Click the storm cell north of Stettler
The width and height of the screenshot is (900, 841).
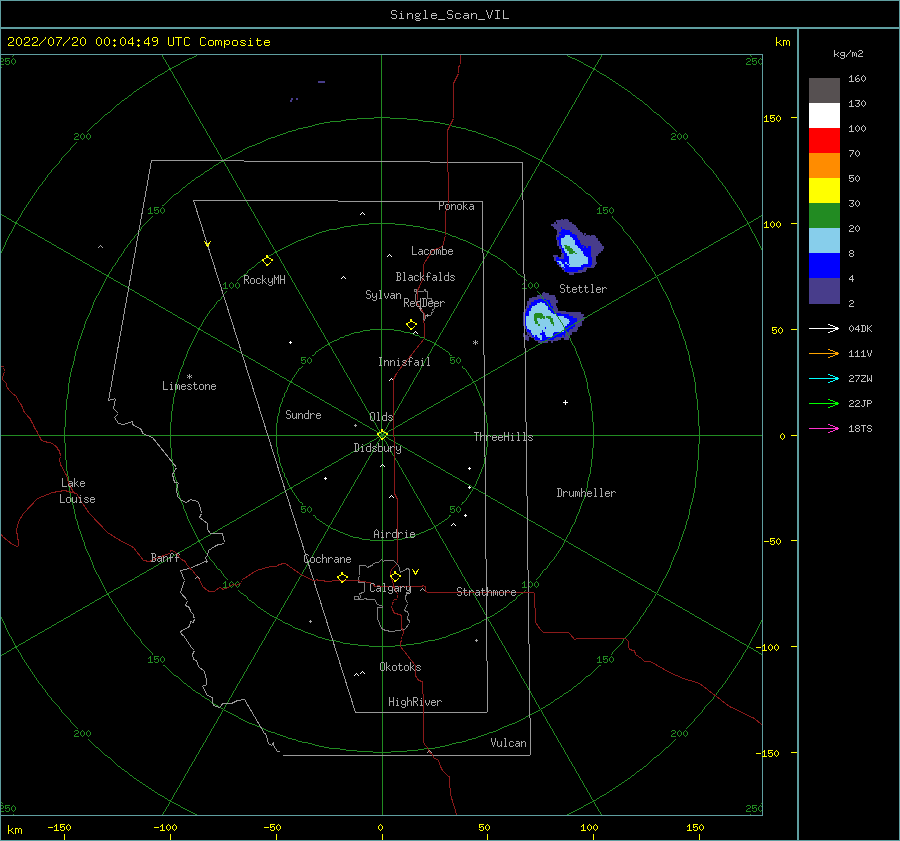click(x=576, y=247)
